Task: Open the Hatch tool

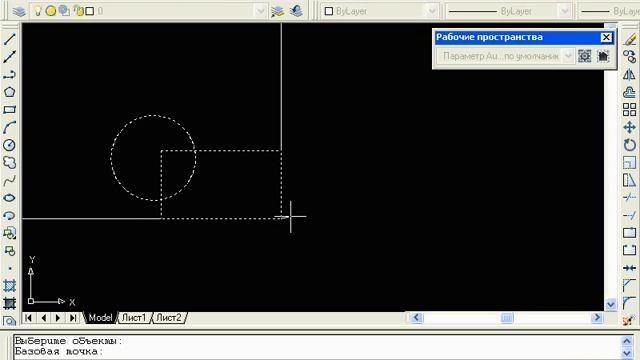Action: [9, 285]
